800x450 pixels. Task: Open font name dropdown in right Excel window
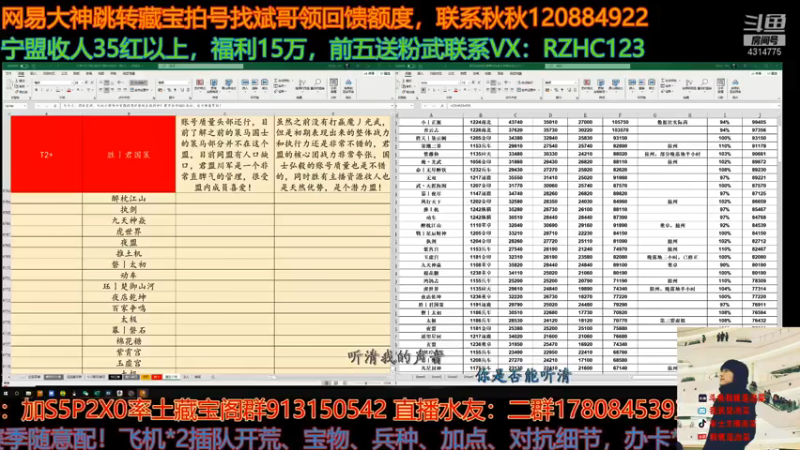click(x=459, y=83)
